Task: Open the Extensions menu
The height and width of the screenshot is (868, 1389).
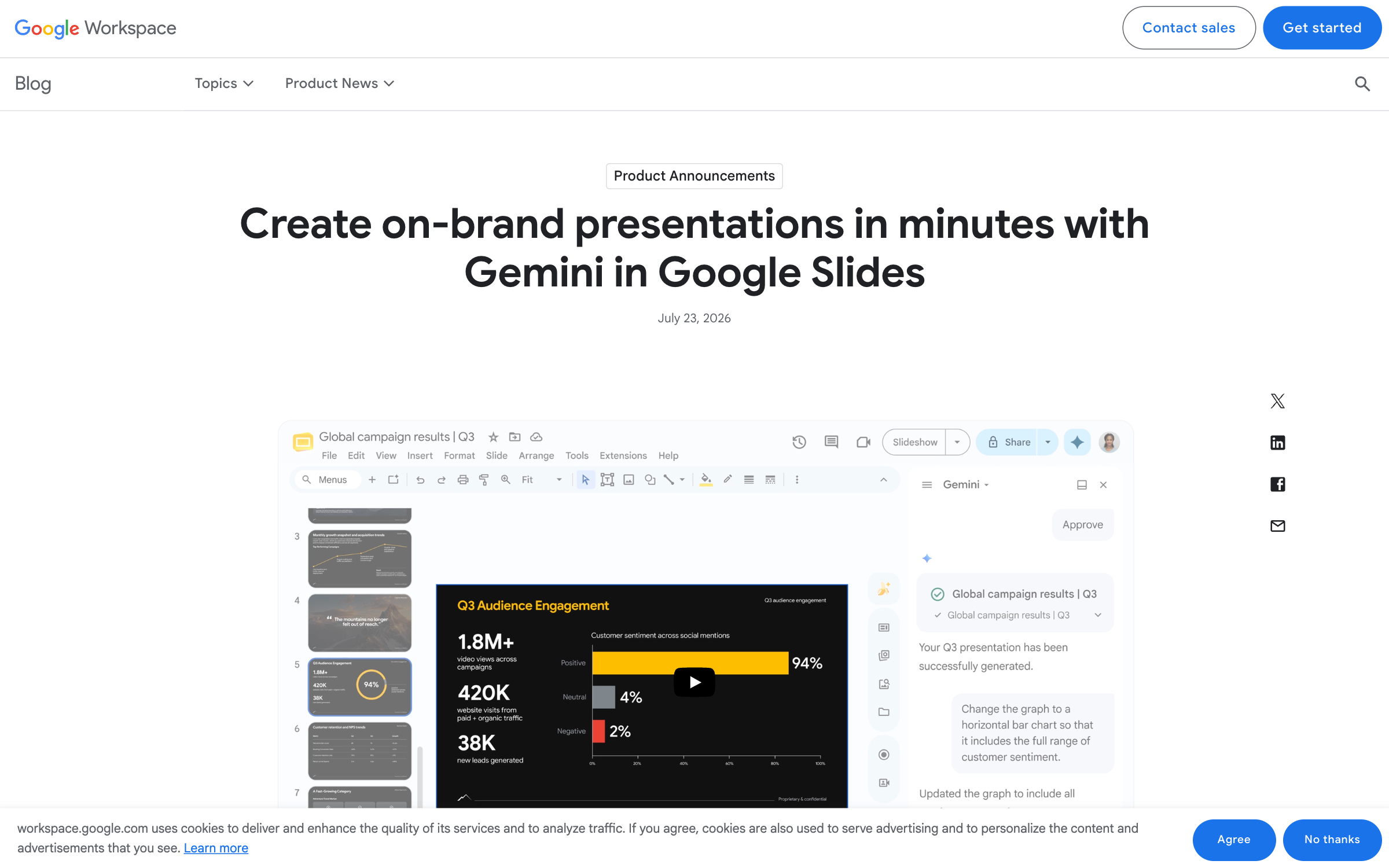Action: (623, 456)
